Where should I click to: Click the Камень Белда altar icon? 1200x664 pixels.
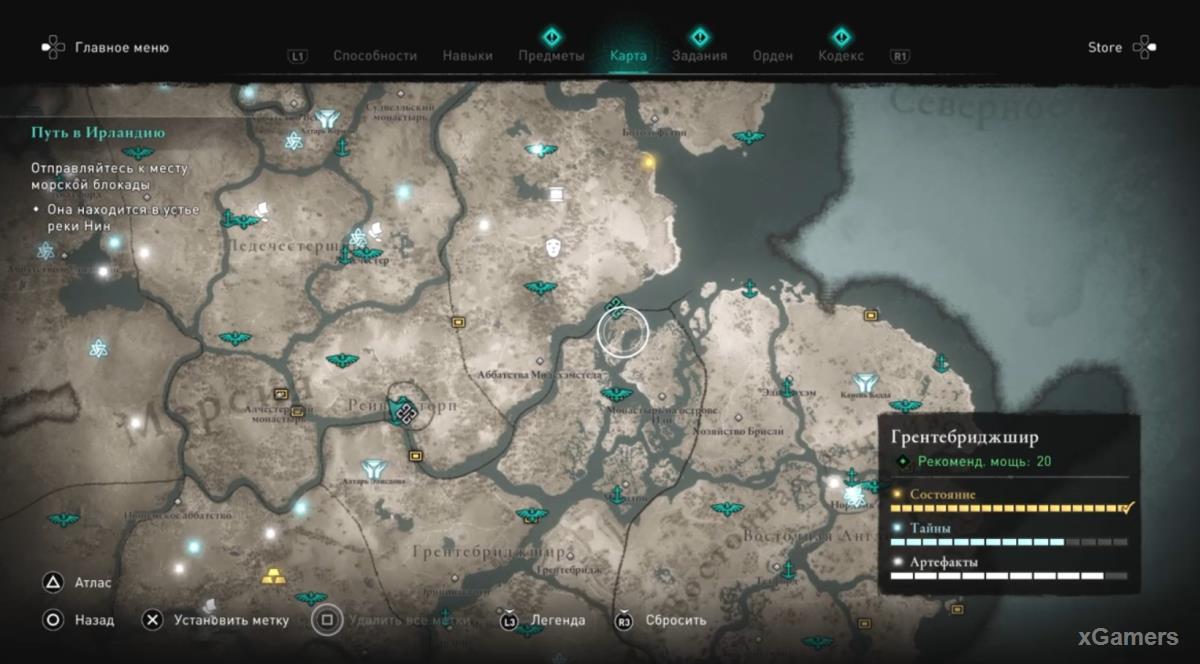coord(866,381)
